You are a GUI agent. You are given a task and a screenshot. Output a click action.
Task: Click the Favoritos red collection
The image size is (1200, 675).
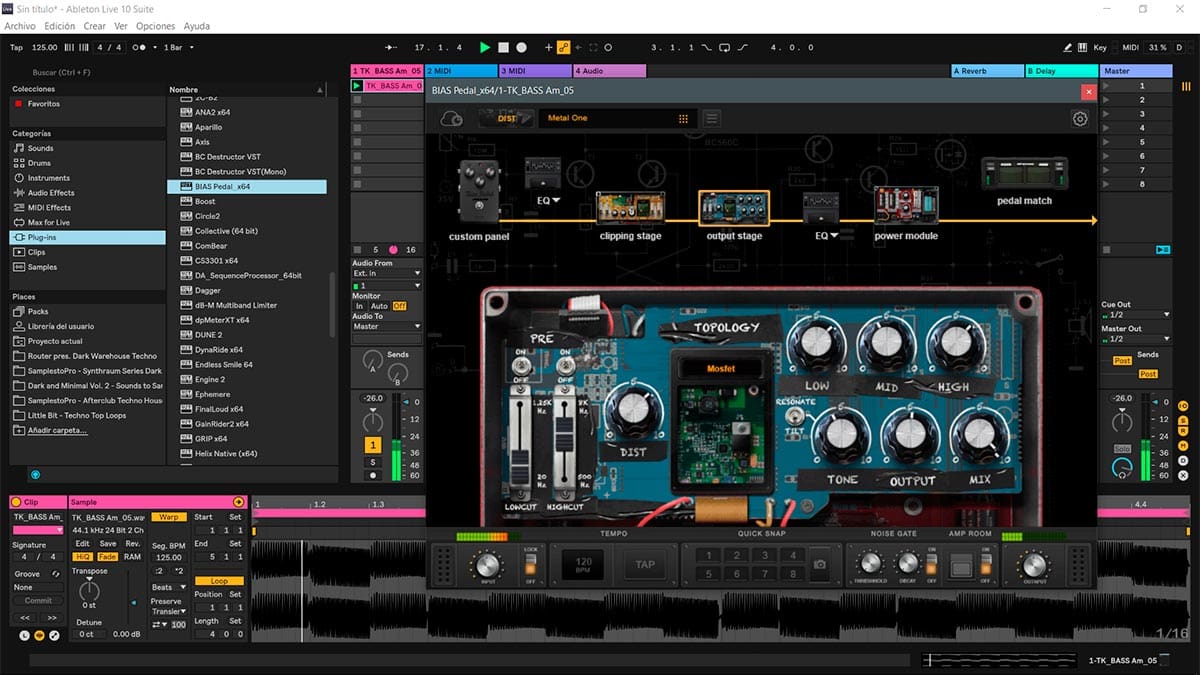[x=18, y=104]
